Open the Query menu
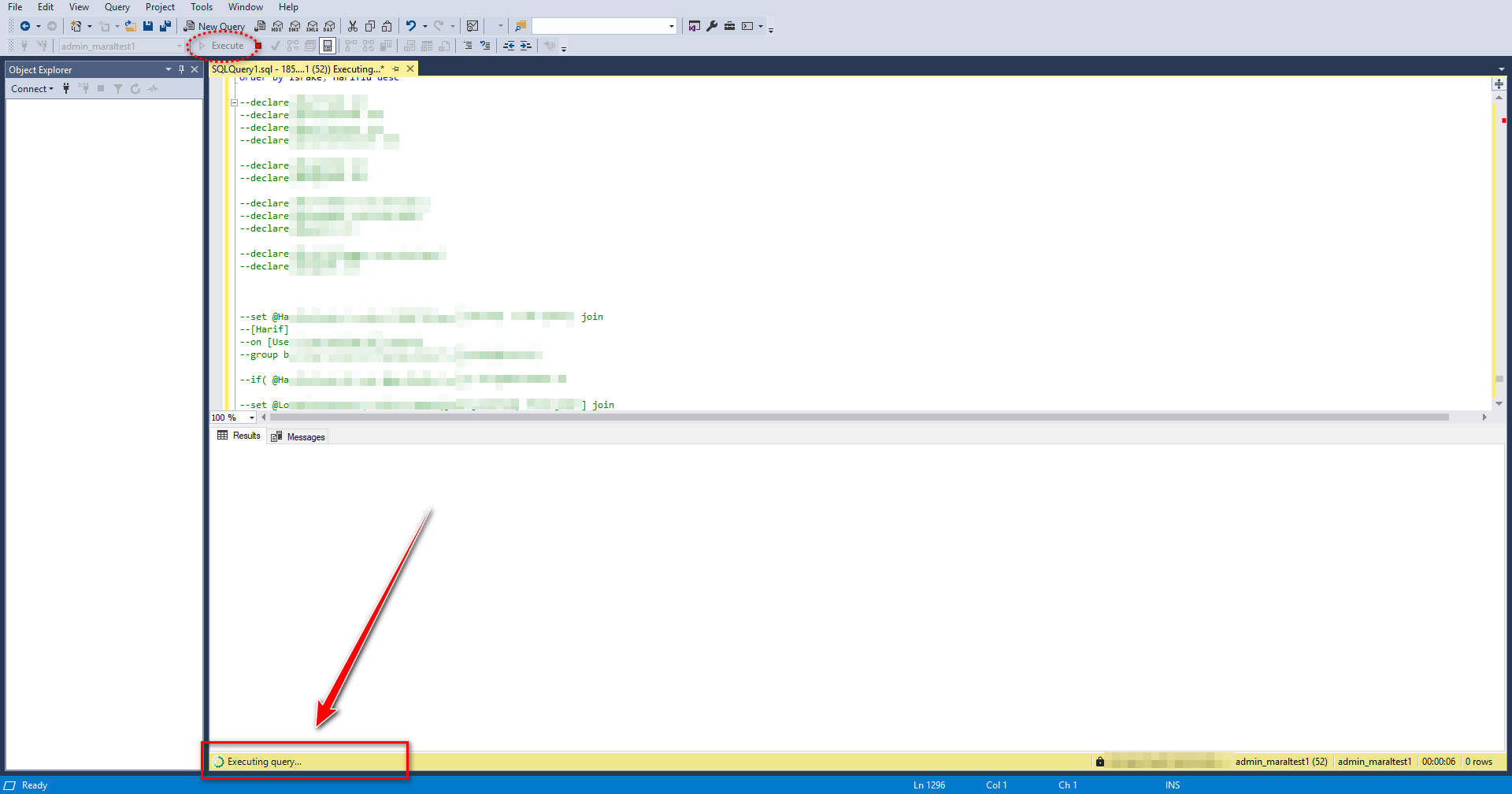The height and width of the screenshot is (794, 1512). [117, 6]
